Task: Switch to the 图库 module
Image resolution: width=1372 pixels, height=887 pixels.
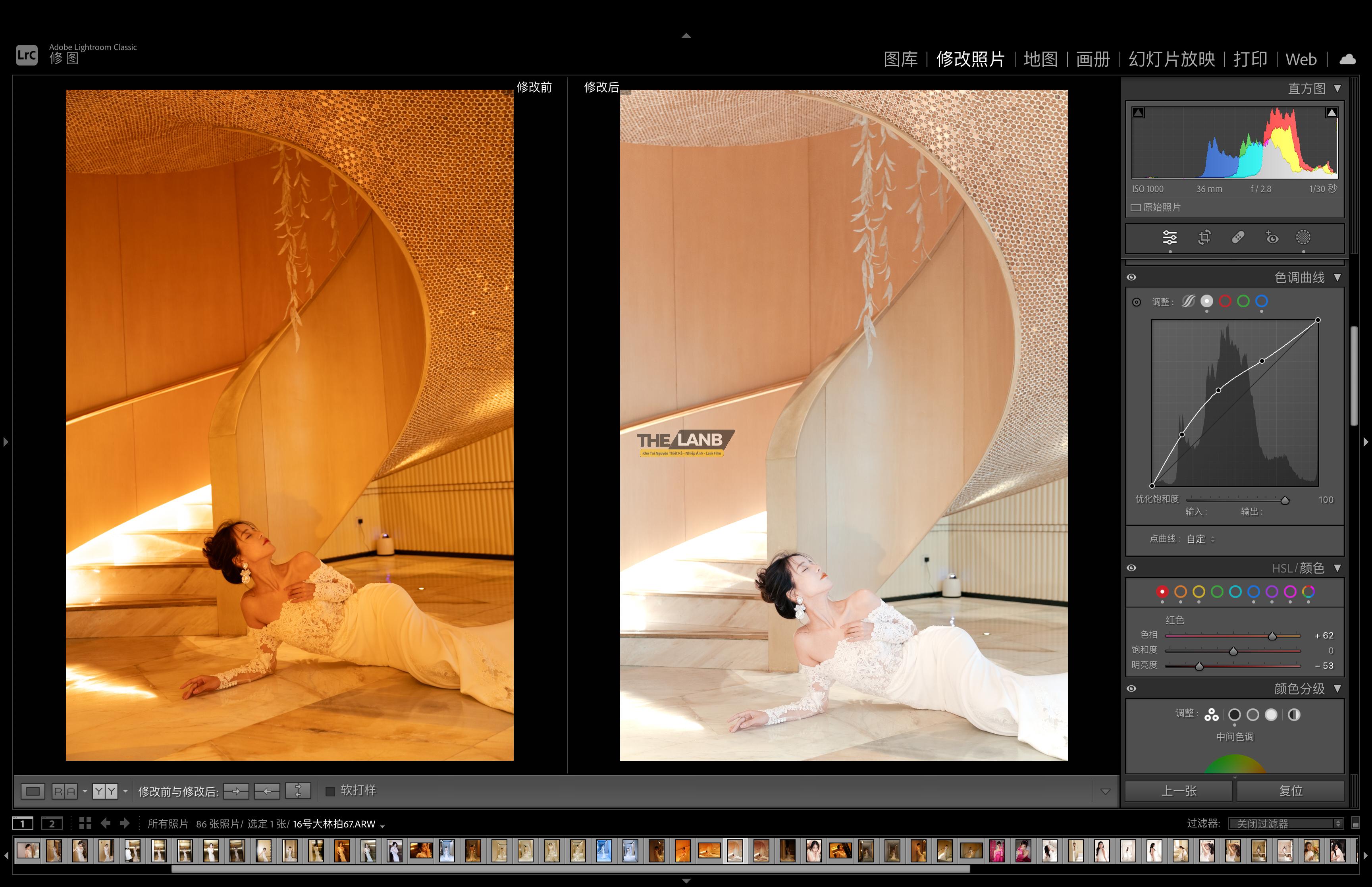Action: click(900, 59)
